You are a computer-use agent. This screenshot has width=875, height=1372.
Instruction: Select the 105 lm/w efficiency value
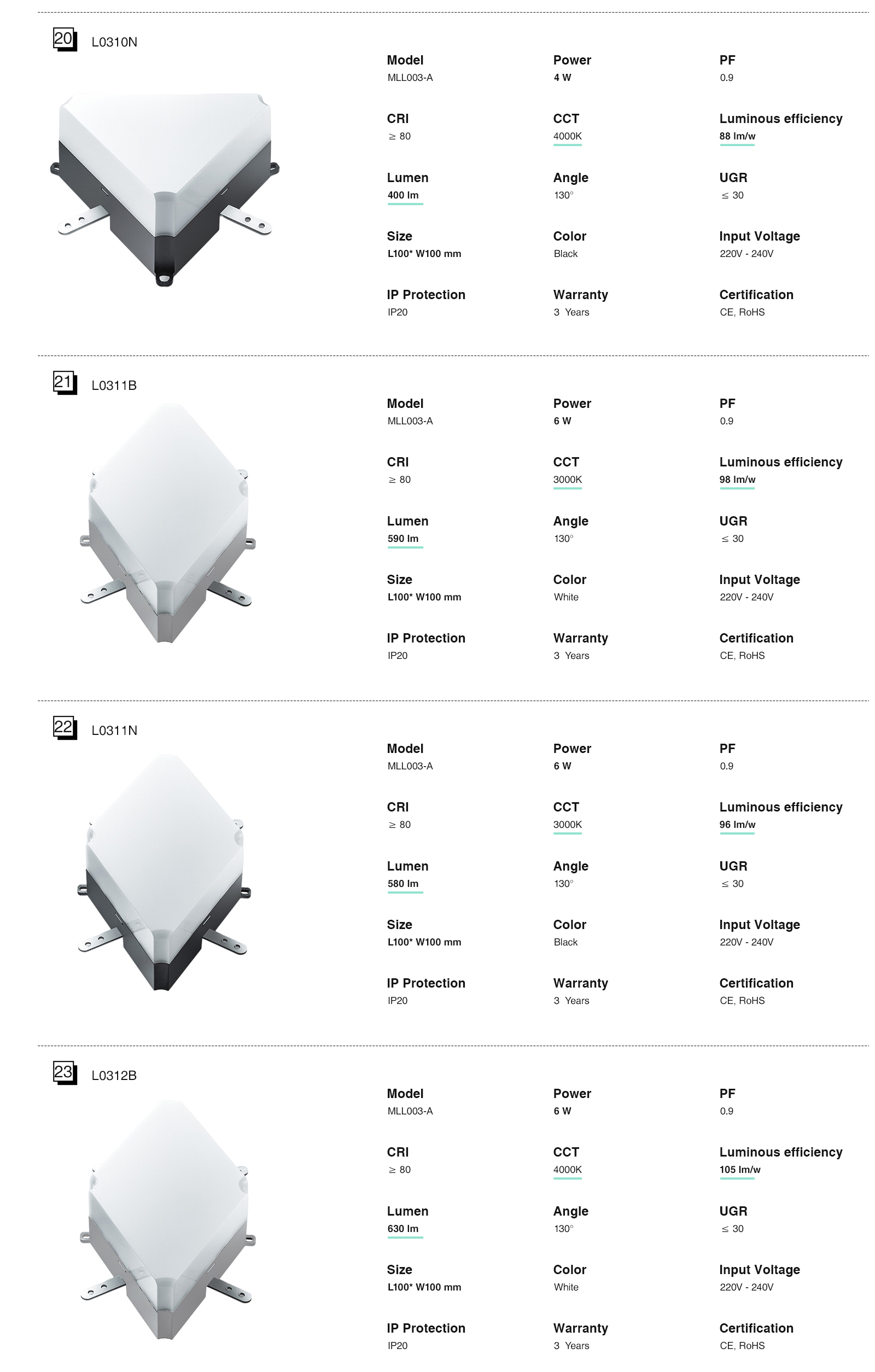coord(739,1170)
